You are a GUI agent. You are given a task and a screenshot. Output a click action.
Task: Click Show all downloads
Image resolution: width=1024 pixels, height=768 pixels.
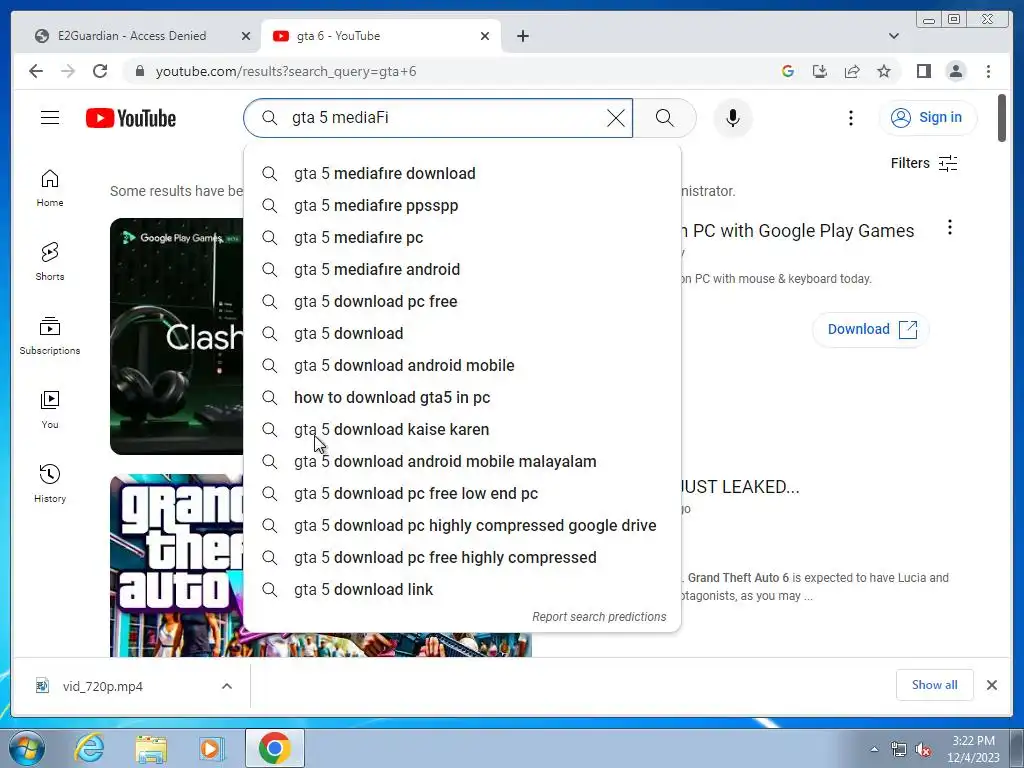point(935,684)
